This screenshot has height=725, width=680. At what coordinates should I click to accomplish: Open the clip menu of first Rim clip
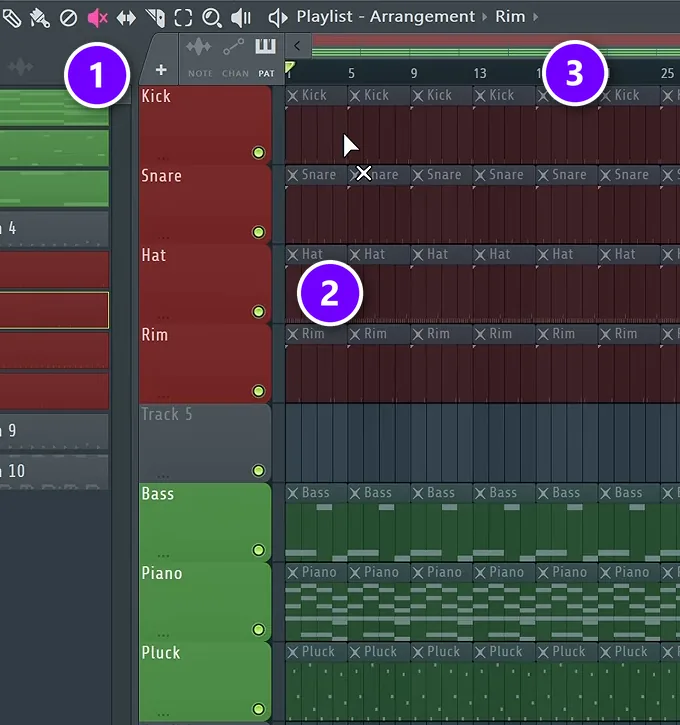(x=292, y=334)
